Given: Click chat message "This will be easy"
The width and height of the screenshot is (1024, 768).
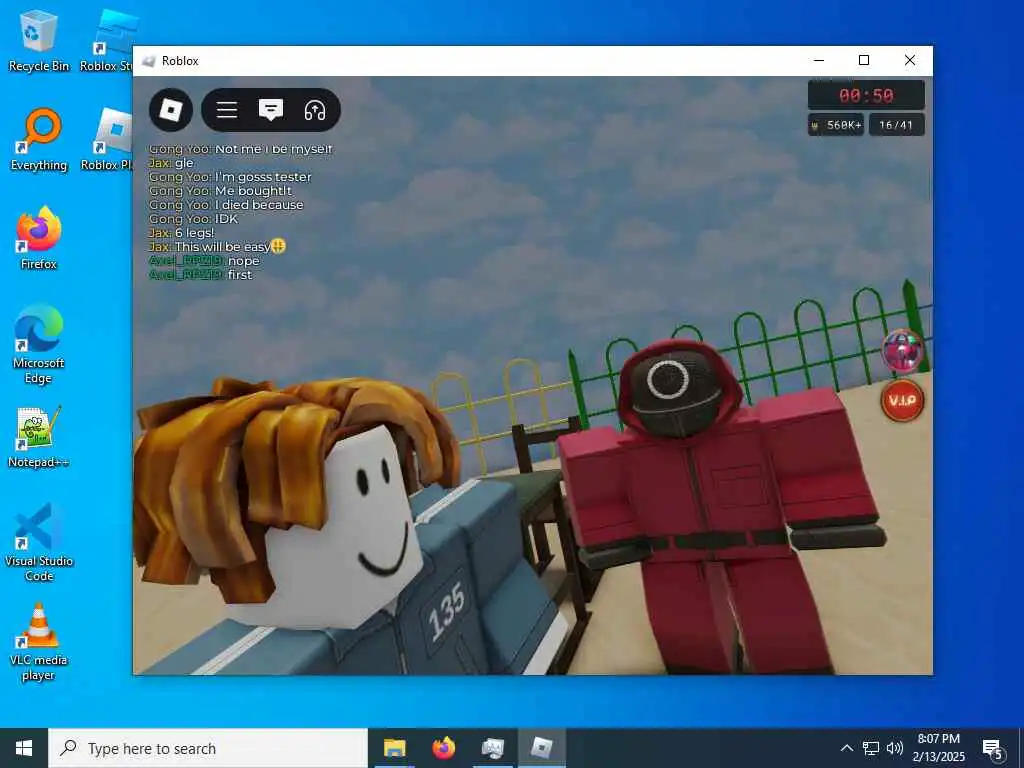Looking at the screenshot, I should tap(216, 246).
